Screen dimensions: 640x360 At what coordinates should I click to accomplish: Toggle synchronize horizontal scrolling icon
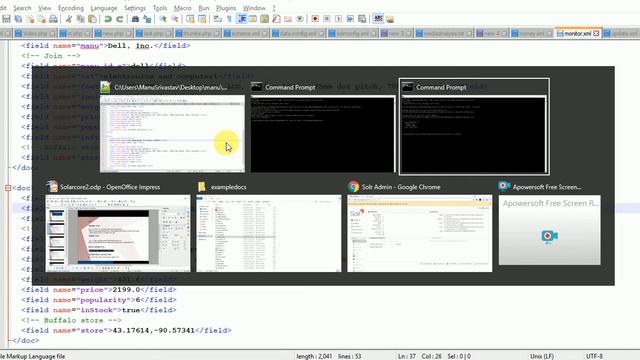[202, 19]
